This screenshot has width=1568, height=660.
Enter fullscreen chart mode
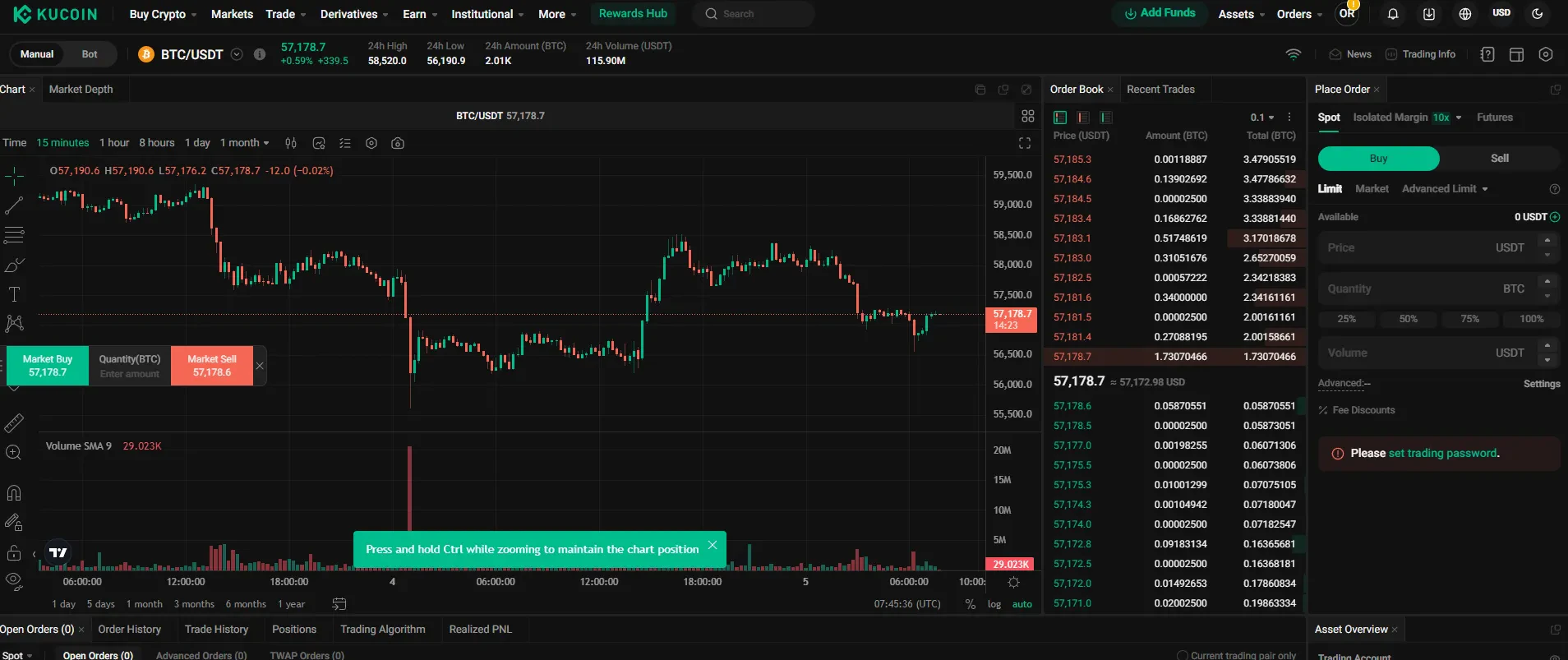pyautogui.click(x=1025, y=143)
